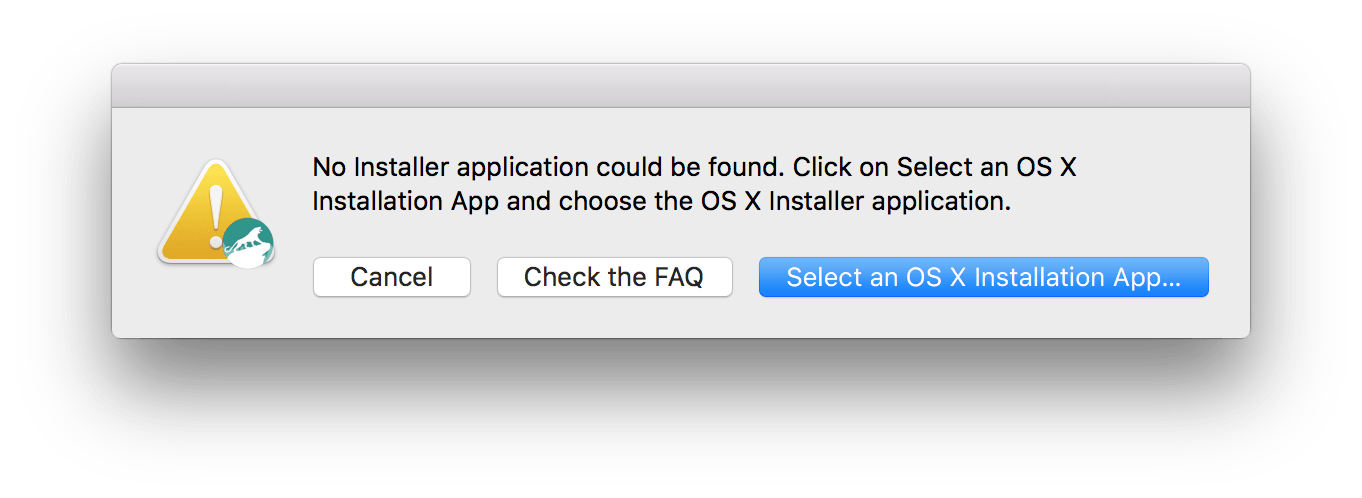Click the "No Installer application could be found" message
This screenshot has width=1362, height=498.
point(549,166)
